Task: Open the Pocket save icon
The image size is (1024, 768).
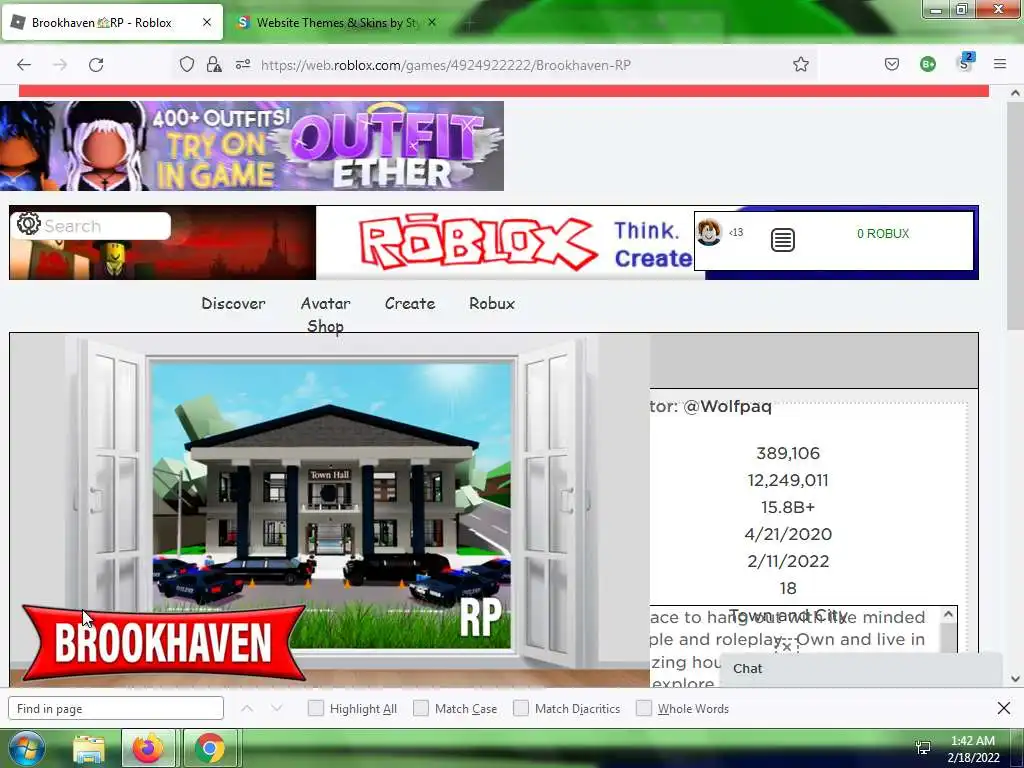Action: (891, 64)
